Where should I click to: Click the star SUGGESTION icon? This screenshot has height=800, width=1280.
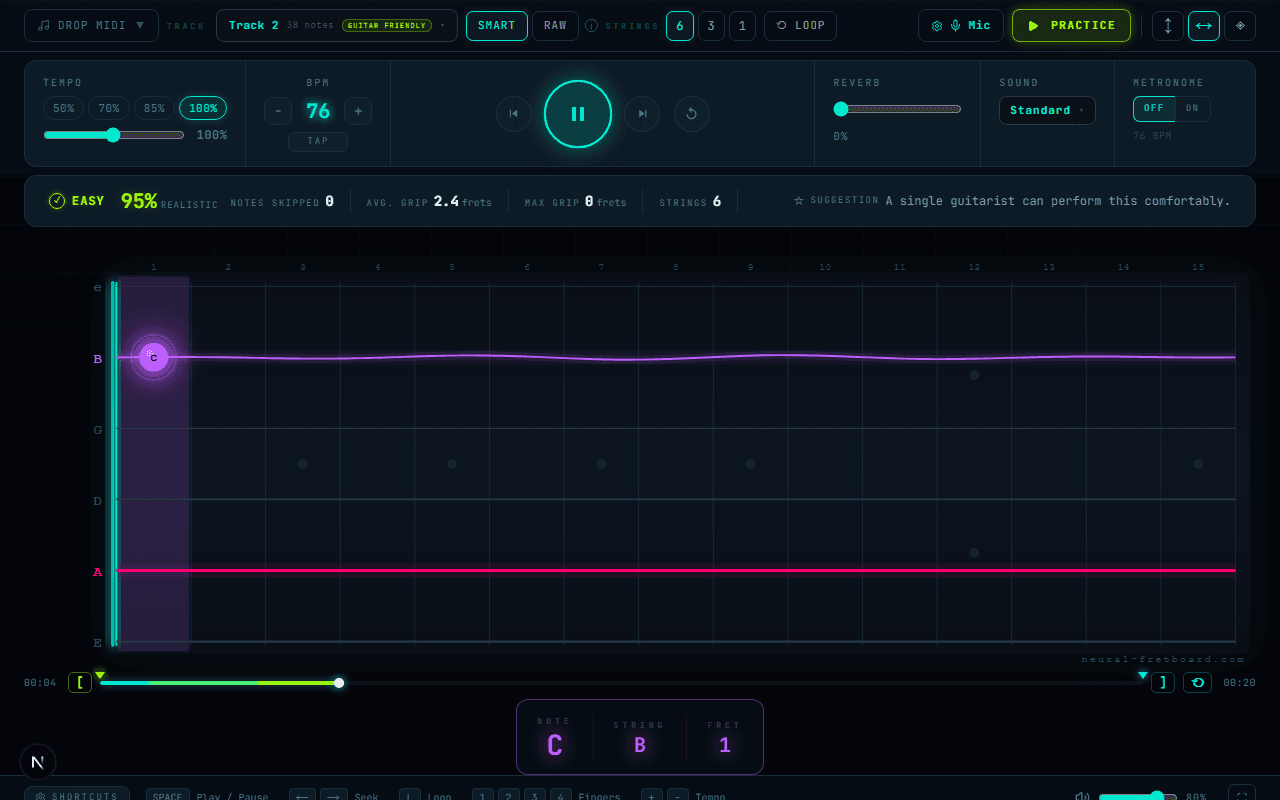tap(799, 201)
